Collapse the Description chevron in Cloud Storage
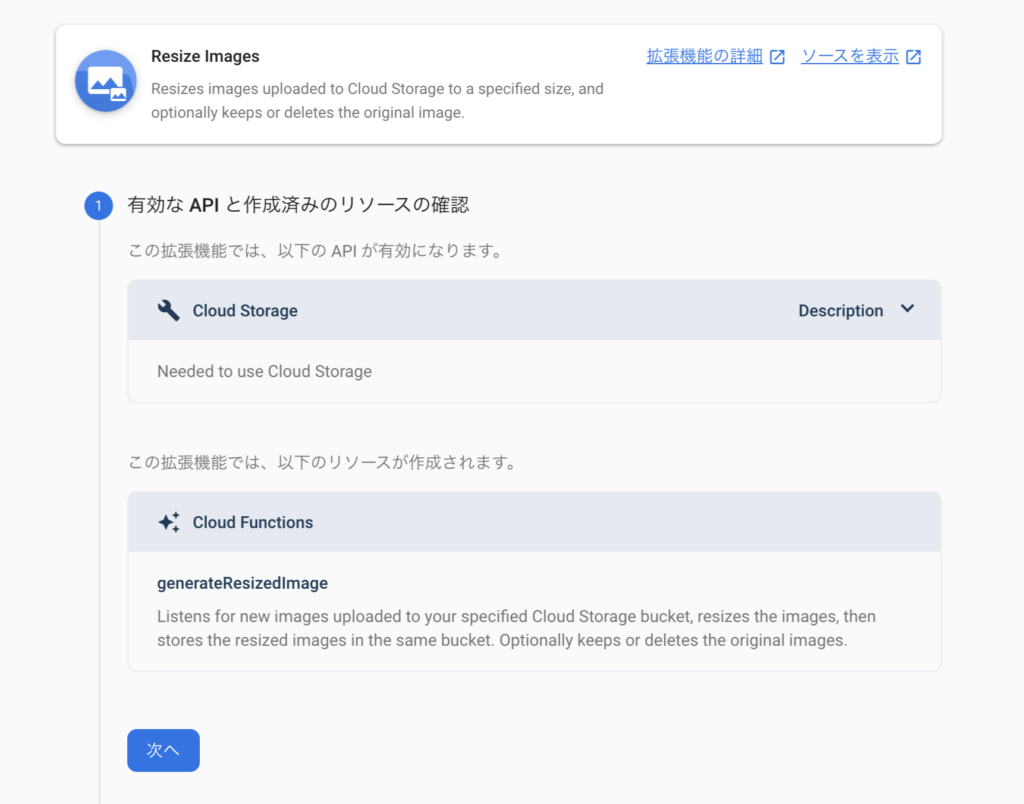The width and height of the screenshot is (1024, 804). coord(907,309)
